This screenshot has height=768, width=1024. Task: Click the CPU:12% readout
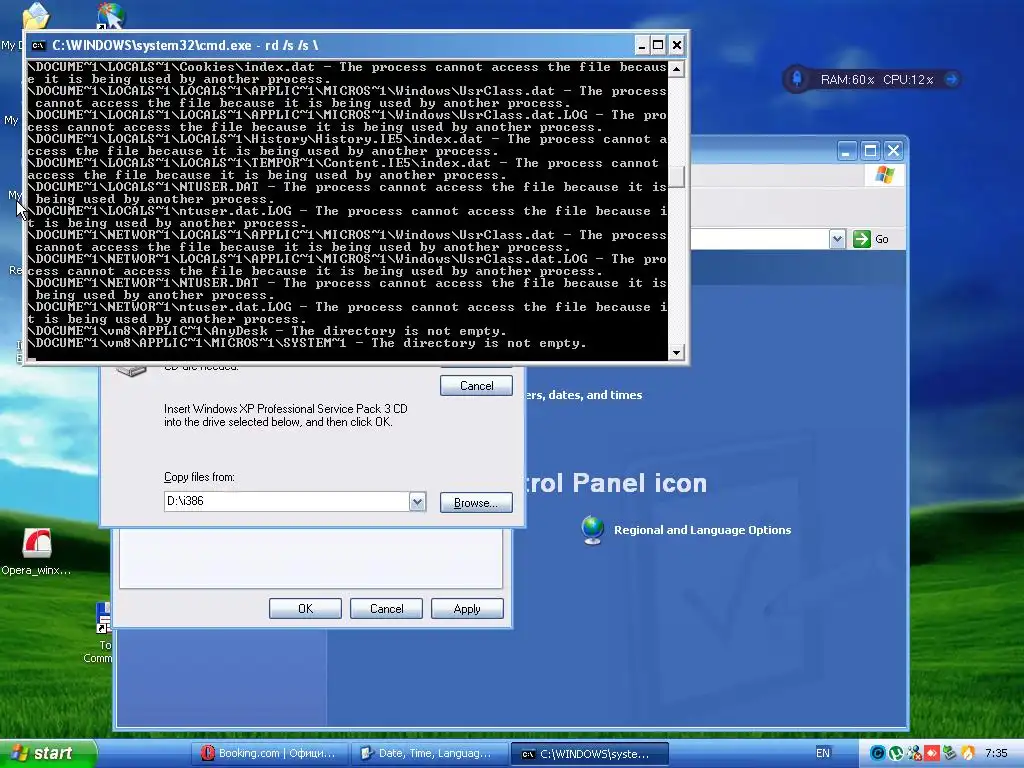point(908,80)
